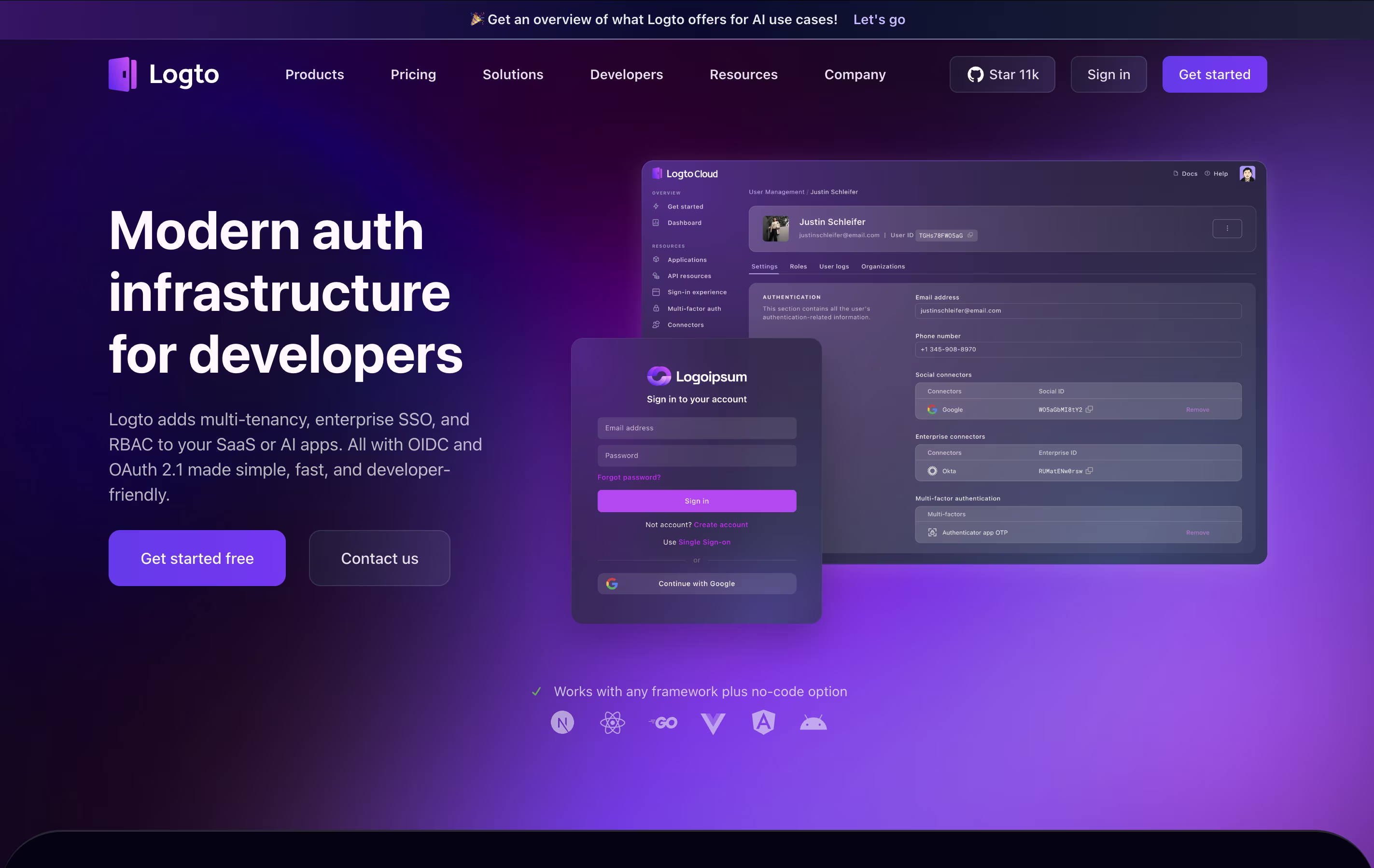Select the React framework icon
The width and height of the screenshot is (1374, 868).
(612, 723)
